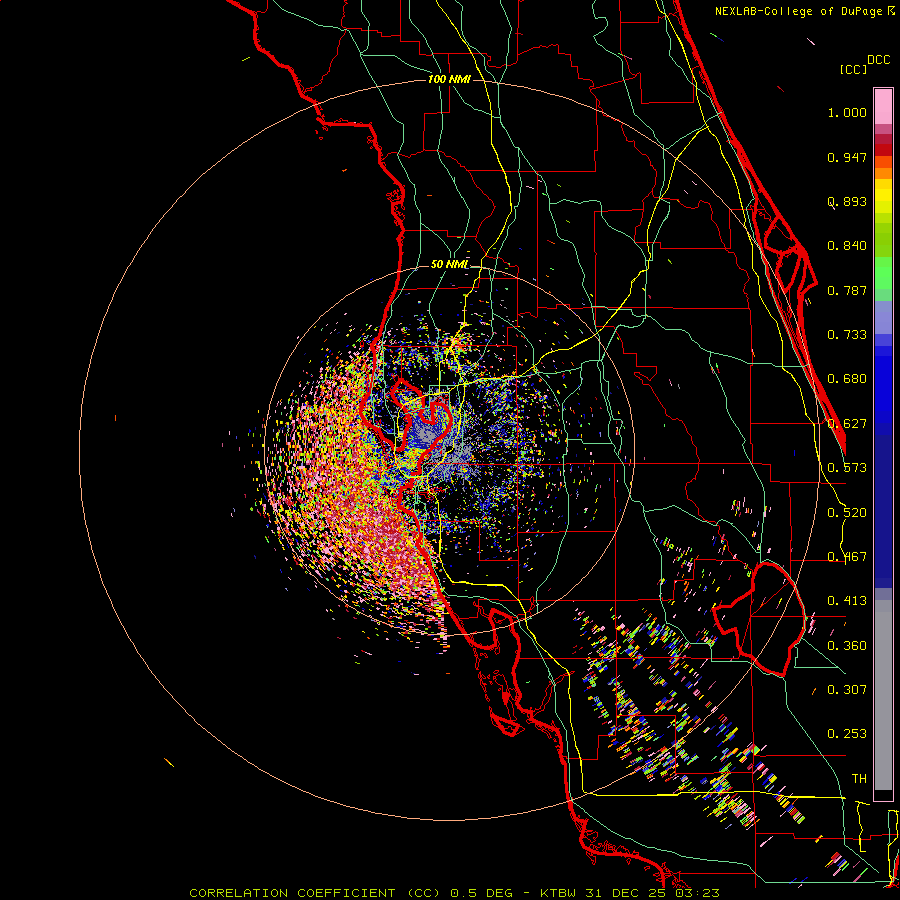
Task: Click the 0.307 legend value
Action: pos(847,690)
